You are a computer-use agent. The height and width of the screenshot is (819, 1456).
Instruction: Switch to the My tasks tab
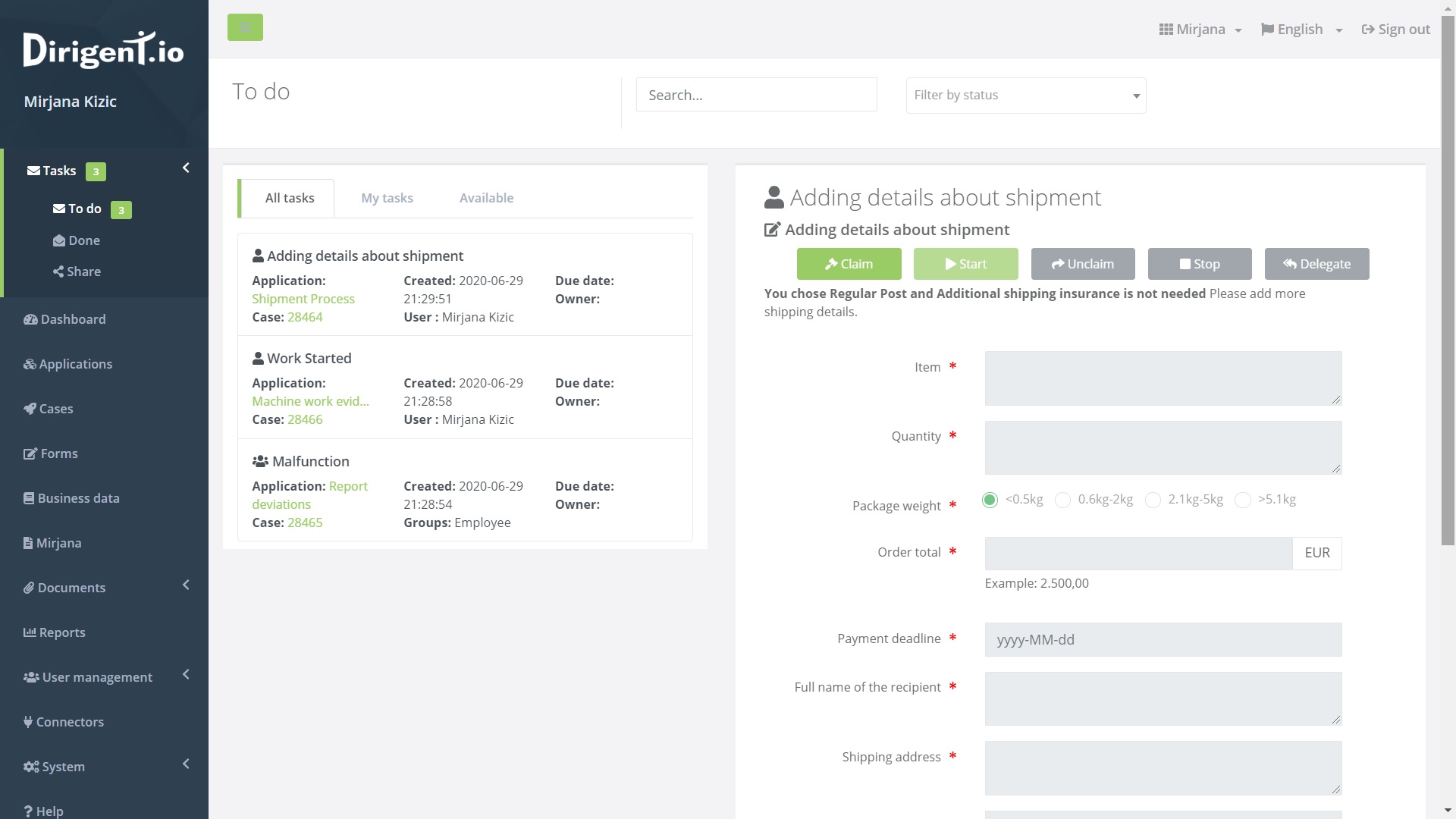387,198
